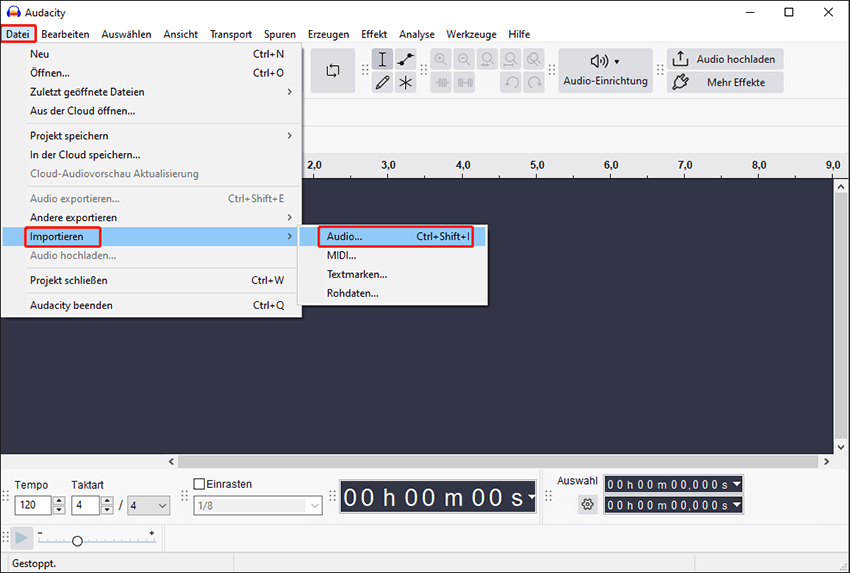The height and width of the screenshot is (573, 850).
Task: Decrease Taktart numerator with down stepper
Action: 107,510
